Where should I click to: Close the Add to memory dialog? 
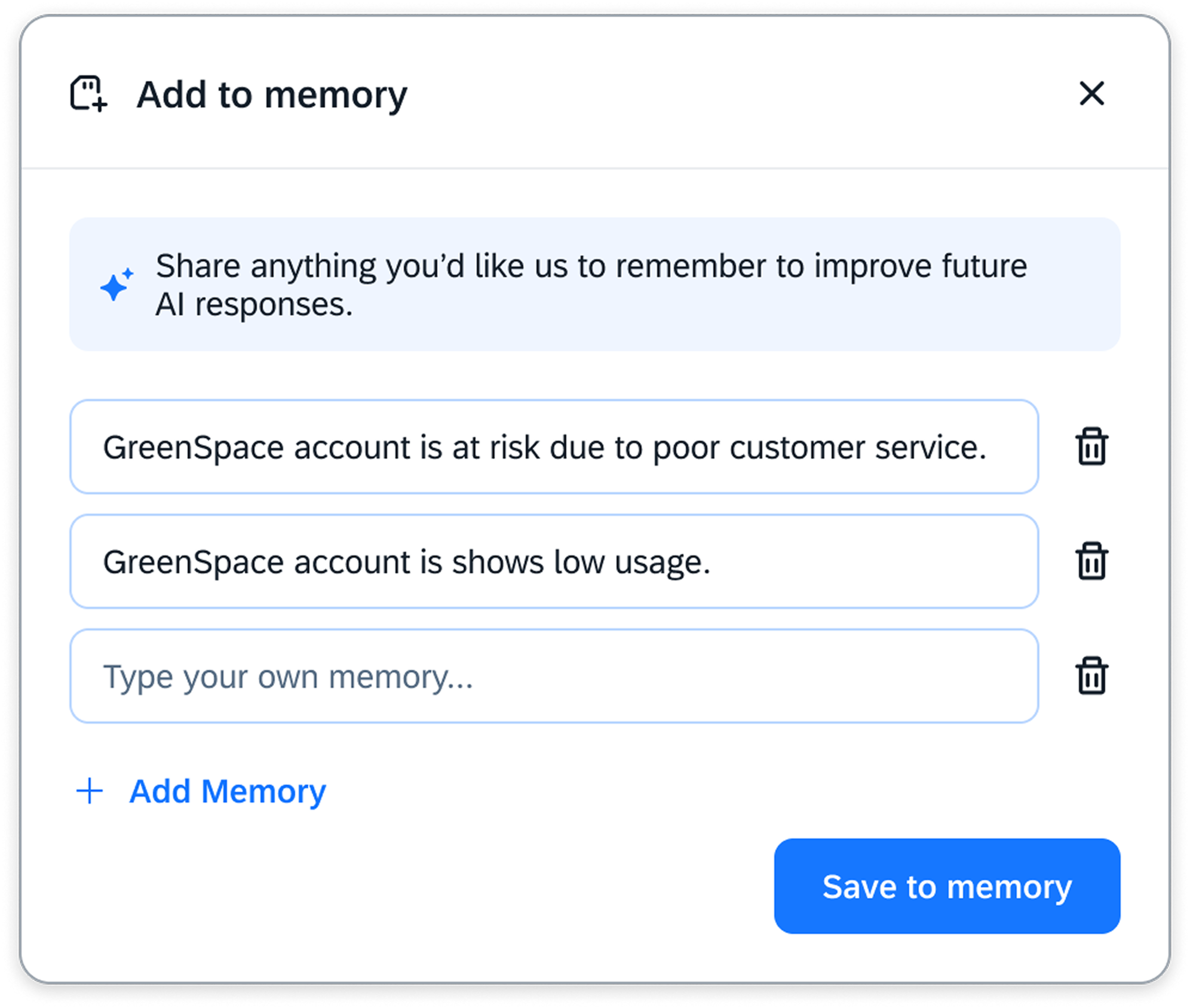click(x=1091, y=94)
